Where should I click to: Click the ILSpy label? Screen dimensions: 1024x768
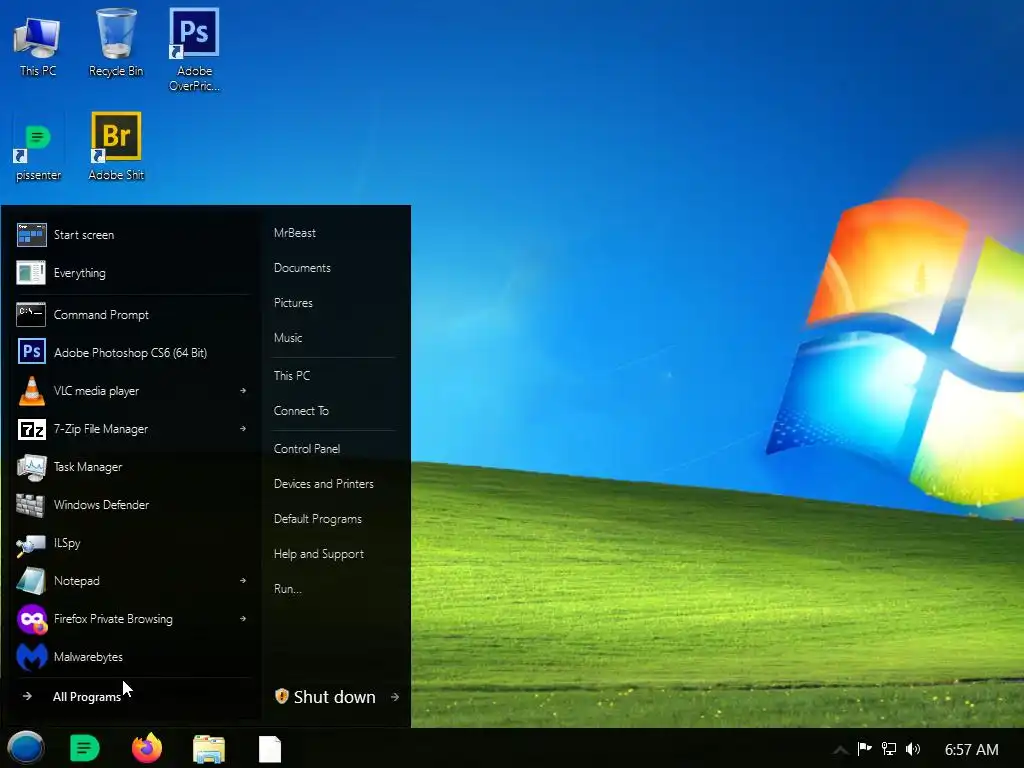pyautogui.click(x=67, y=543)
